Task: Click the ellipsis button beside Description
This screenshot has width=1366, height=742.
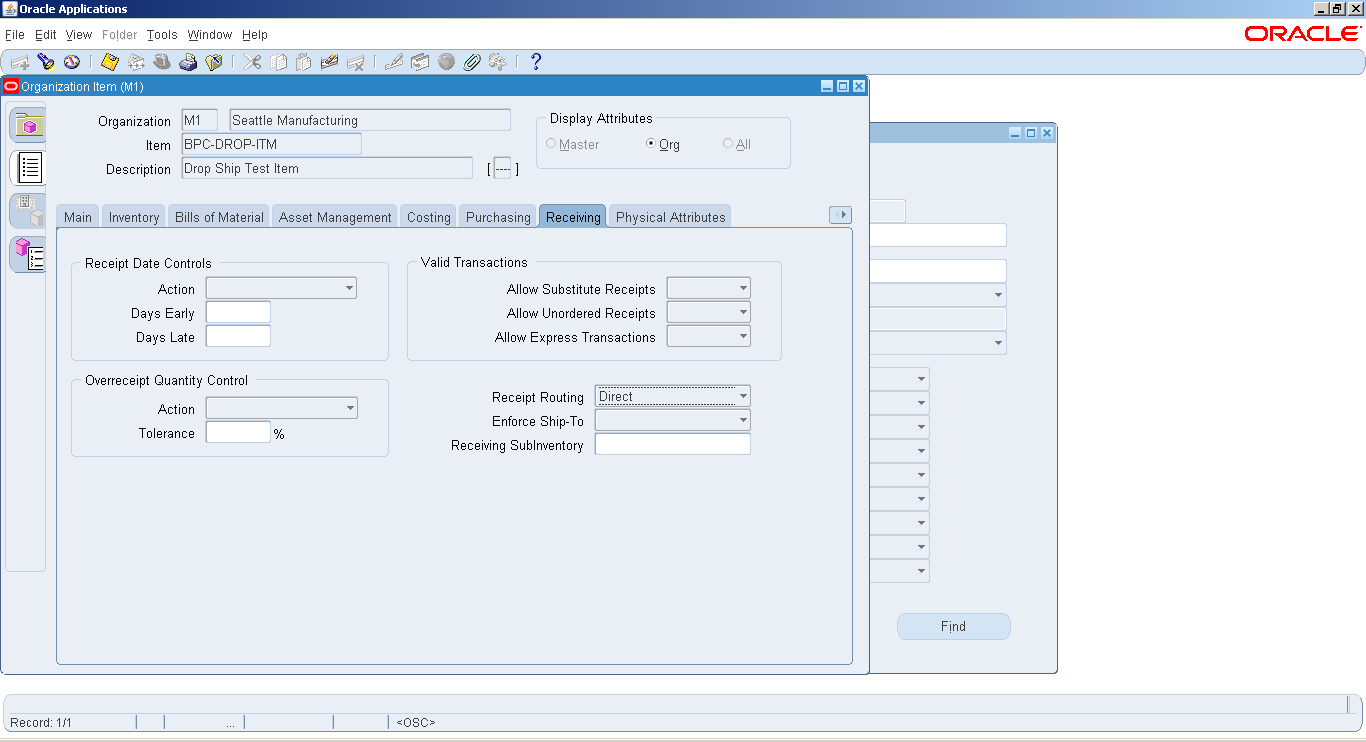Action: (x=503, y=168)
